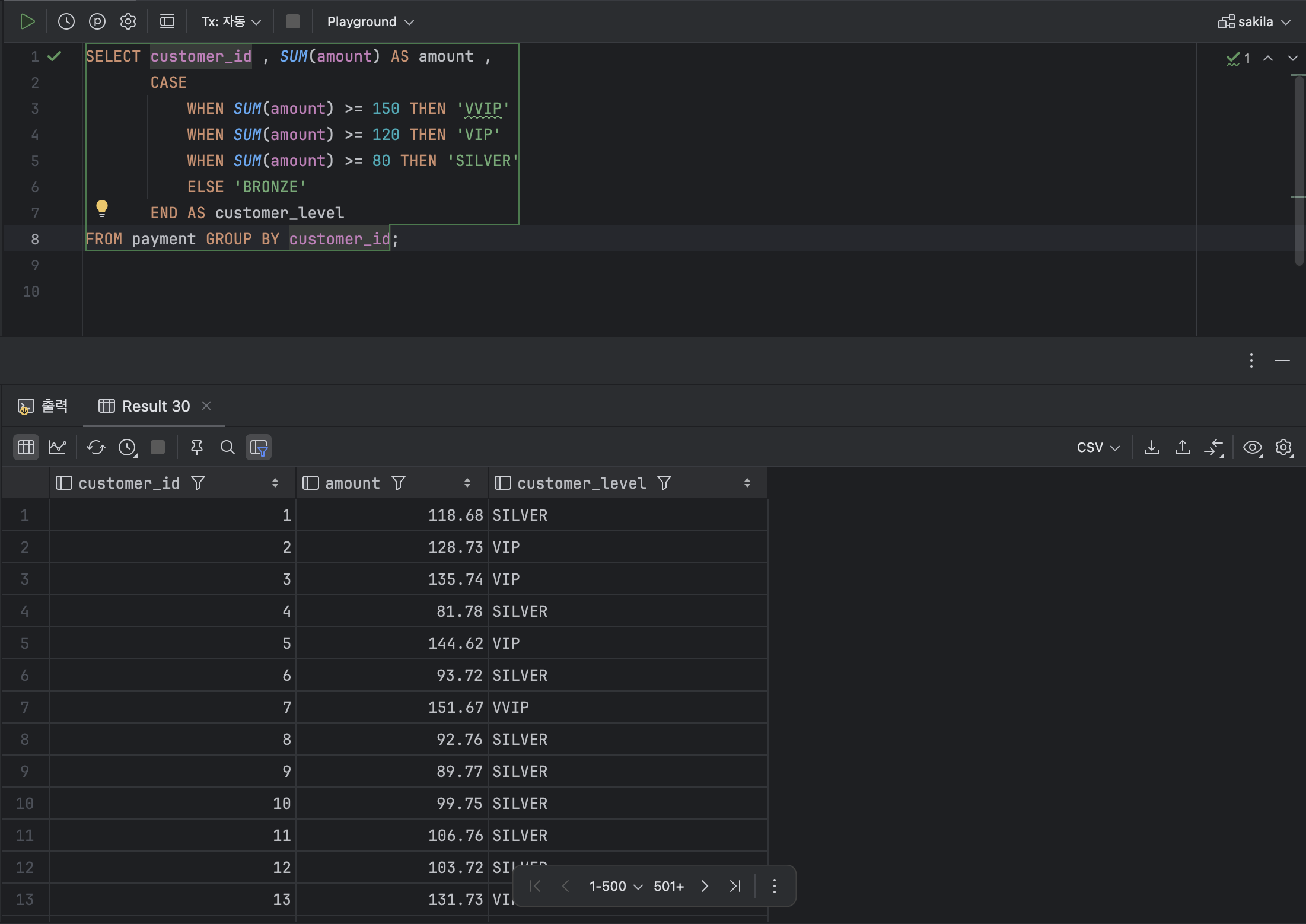Go to previous page of results

click(566, 886)
